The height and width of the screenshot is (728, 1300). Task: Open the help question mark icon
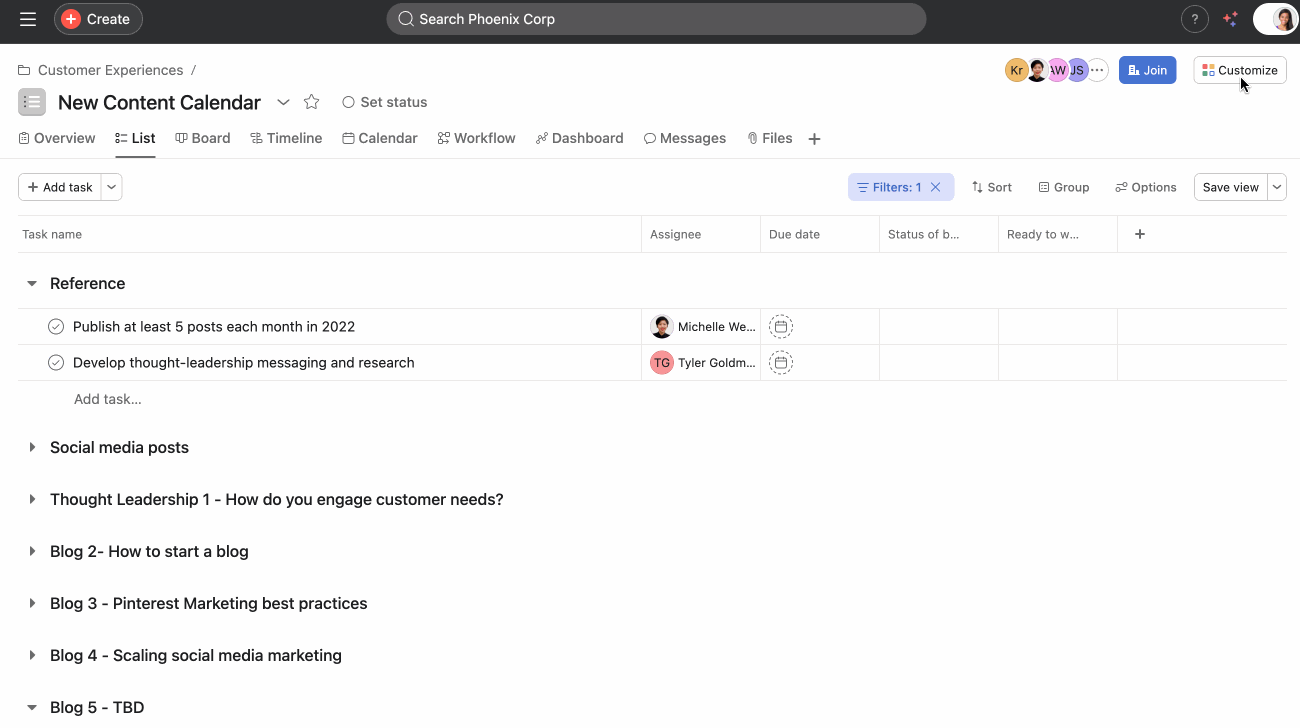[1194, 18]
